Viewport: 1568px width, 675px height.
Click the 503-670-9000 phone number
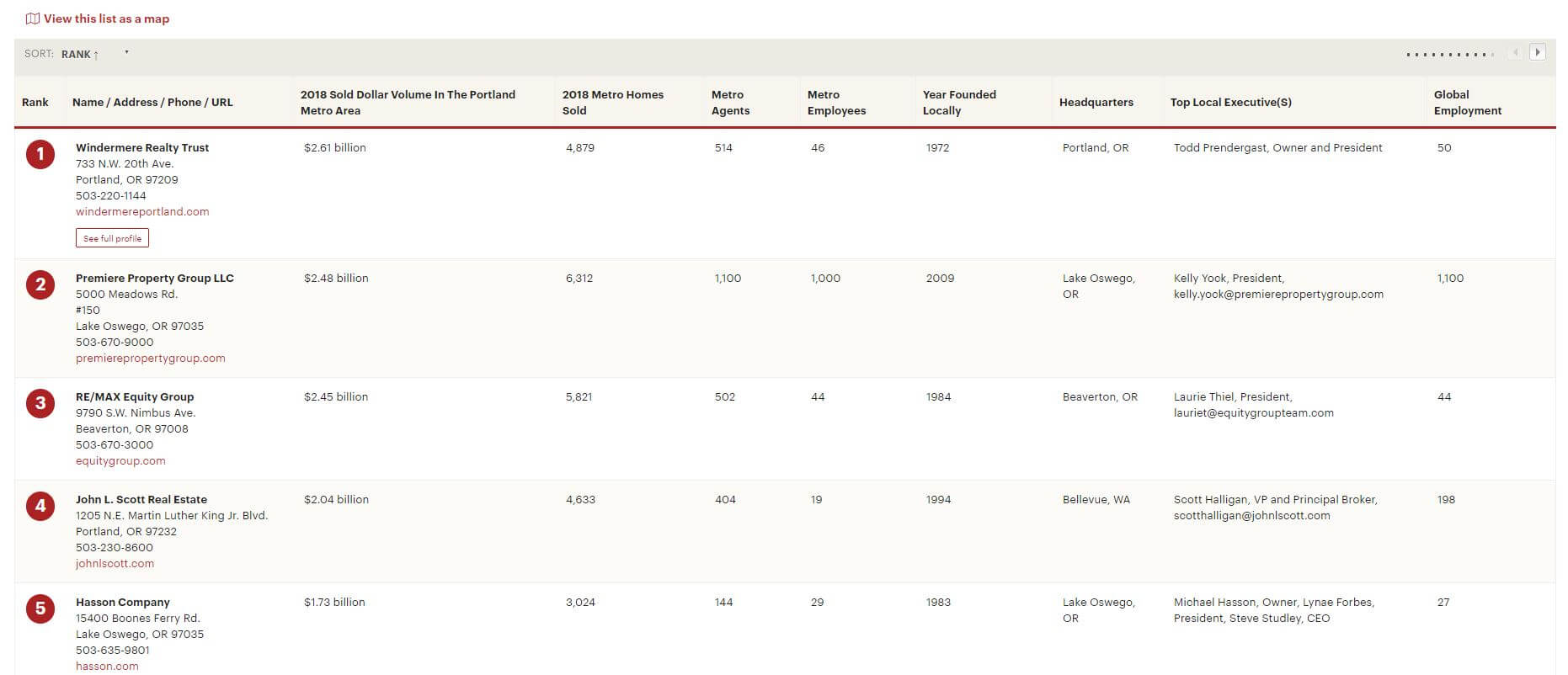click(115, 342)
